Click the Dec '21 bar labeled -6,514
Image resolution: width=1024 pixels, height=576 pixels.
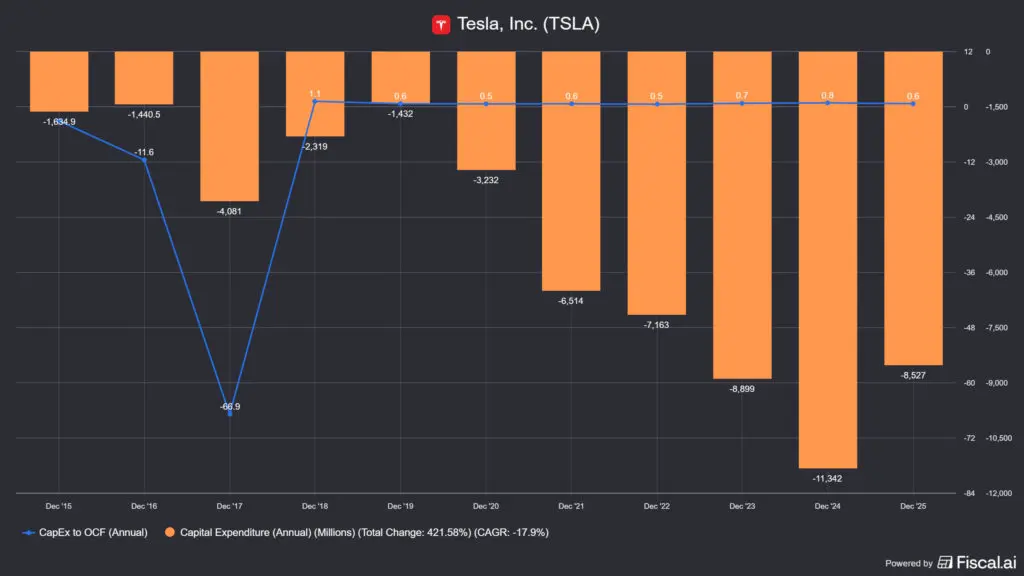click(x=571, y=171)
